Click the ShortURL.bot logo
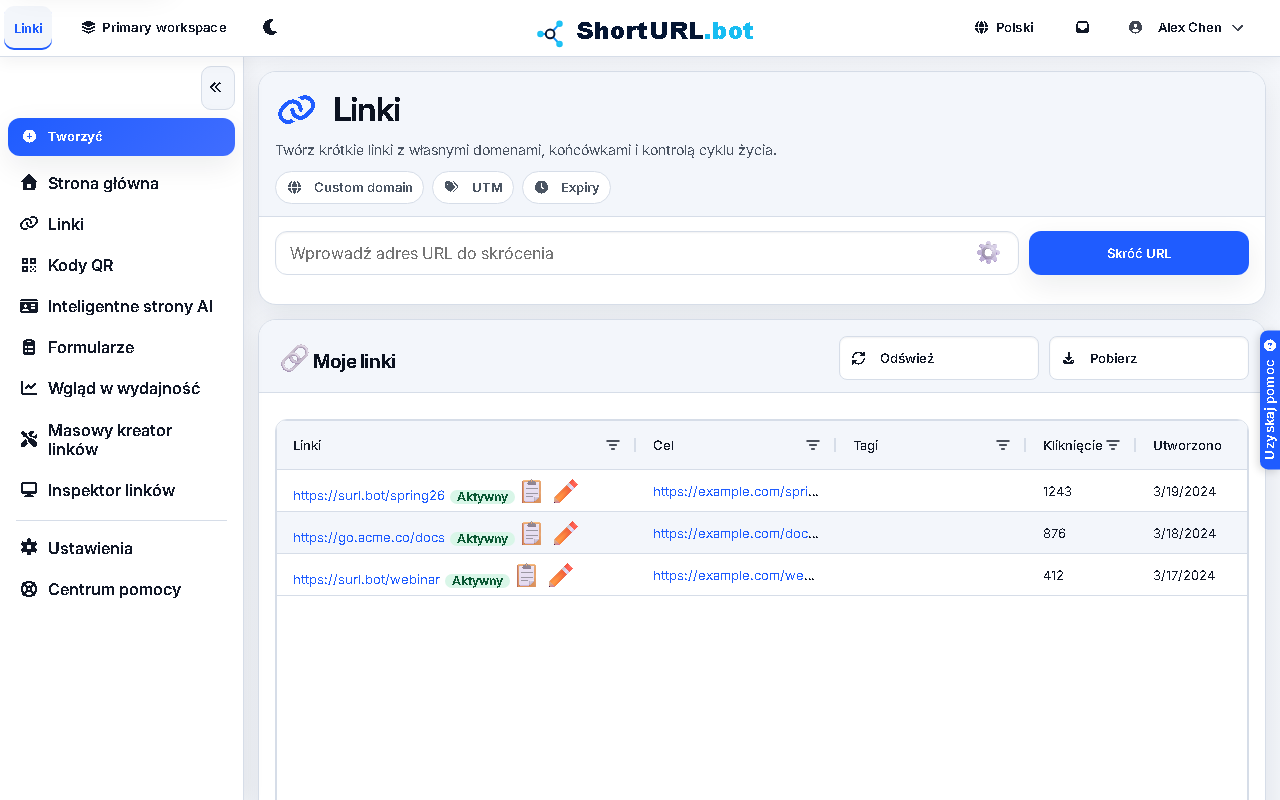The width and height of the screenshot is (1280, 800). [x=645, y=31]
